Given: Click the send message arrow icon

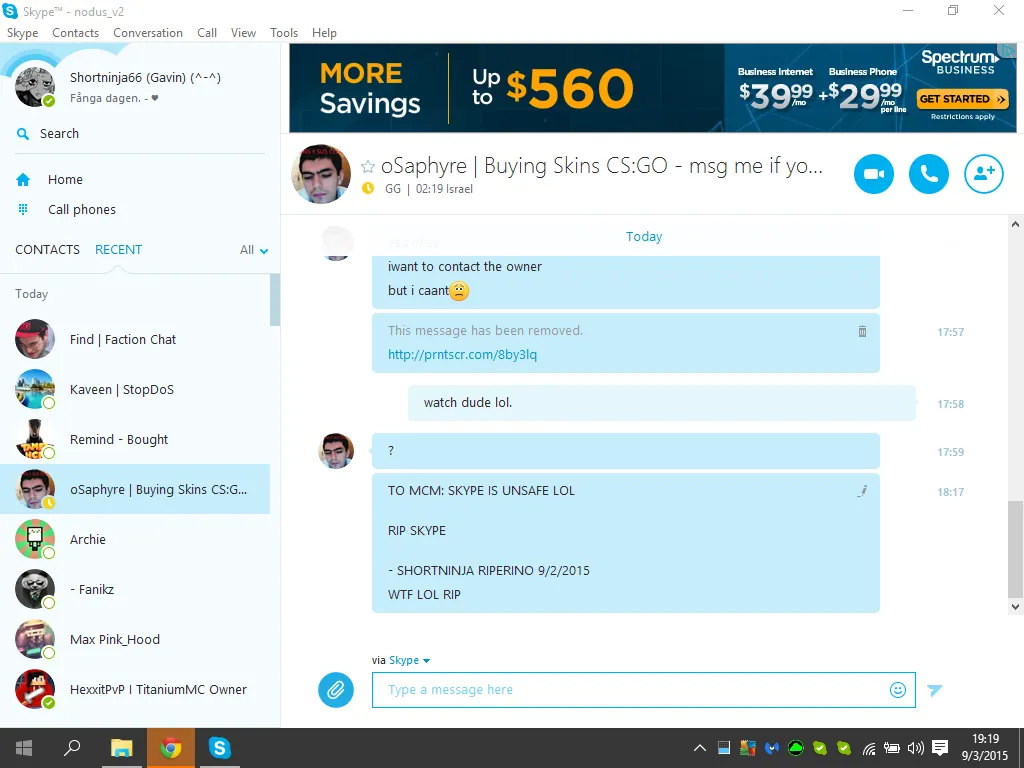Looking at the screenshot, I should [935, 690].
